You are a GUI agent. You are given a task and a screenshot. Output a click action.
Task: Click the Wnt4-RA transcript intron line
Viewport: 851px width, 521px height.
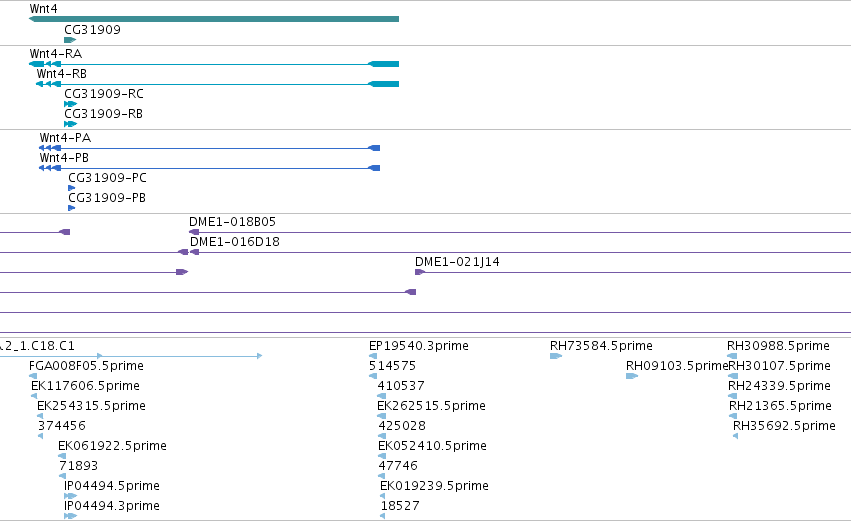(x=214, y=64)
